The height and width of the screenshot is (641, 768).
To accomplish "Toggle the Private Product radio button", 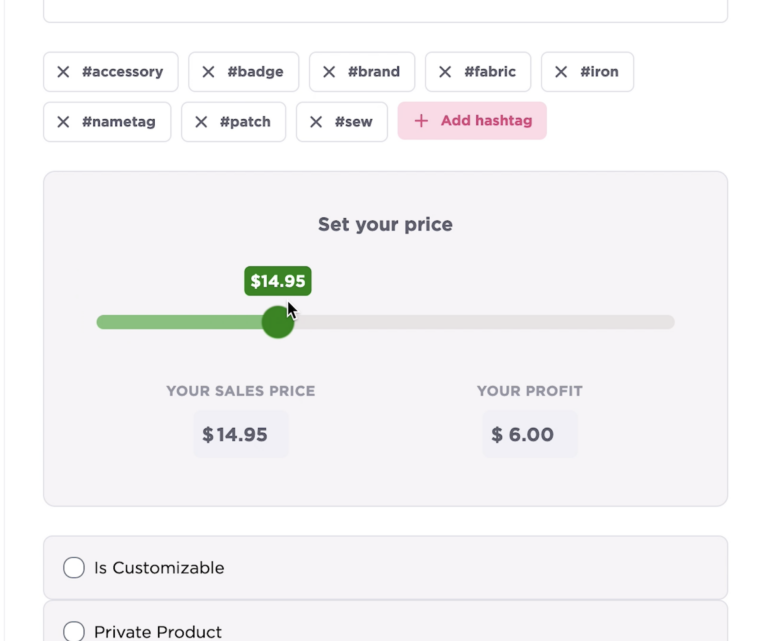I will coord(74,631).
